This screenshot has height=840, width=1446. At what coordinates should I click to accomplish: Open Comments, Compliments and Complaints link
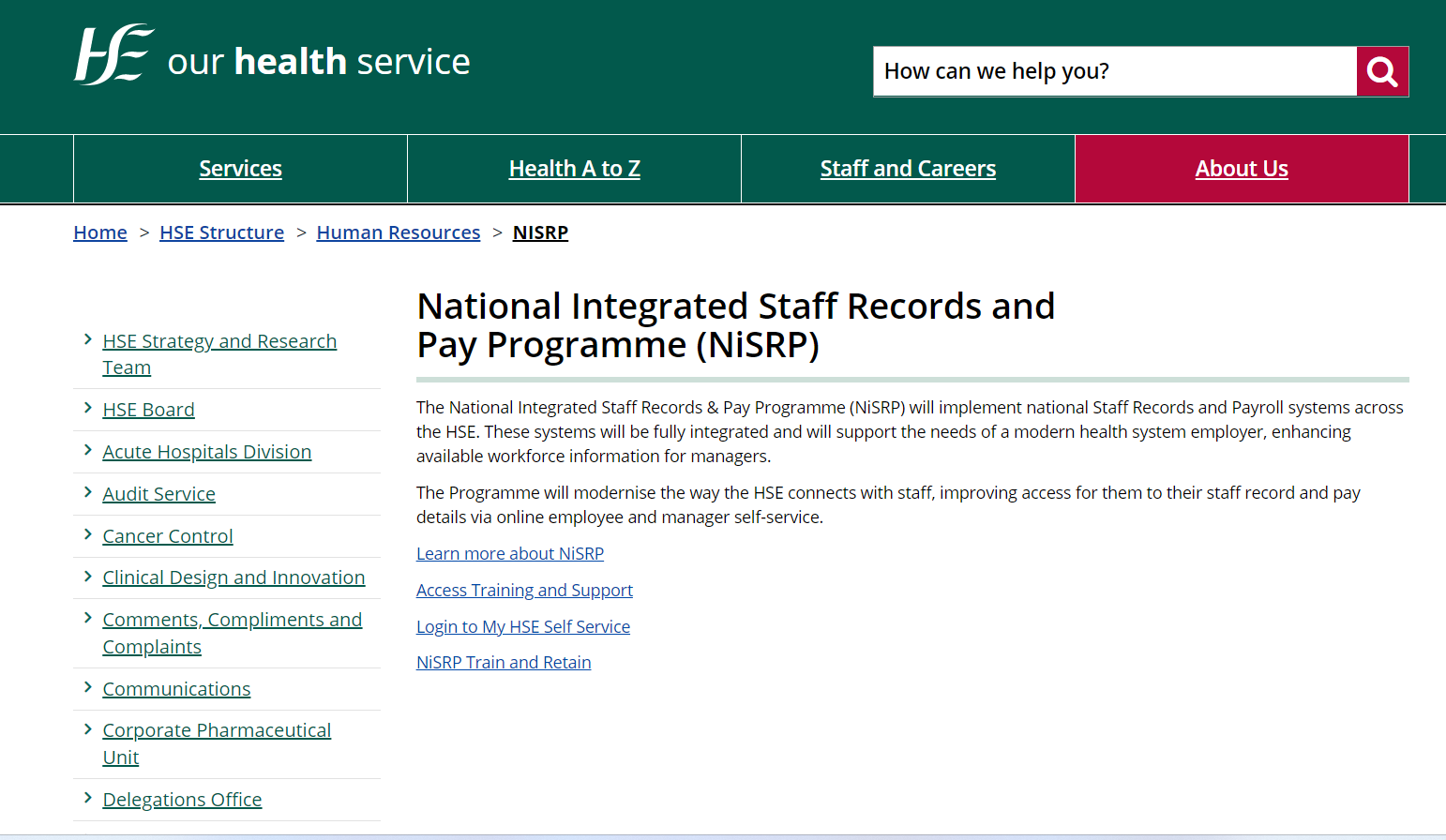(232, 634)
